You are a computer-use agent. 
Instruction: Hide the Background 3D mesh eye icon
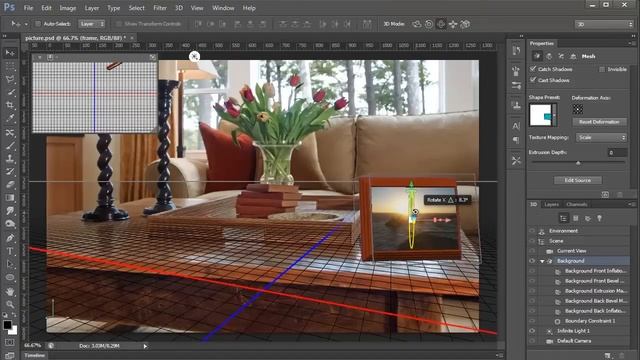pyautogui.click(x=532, y=261)
